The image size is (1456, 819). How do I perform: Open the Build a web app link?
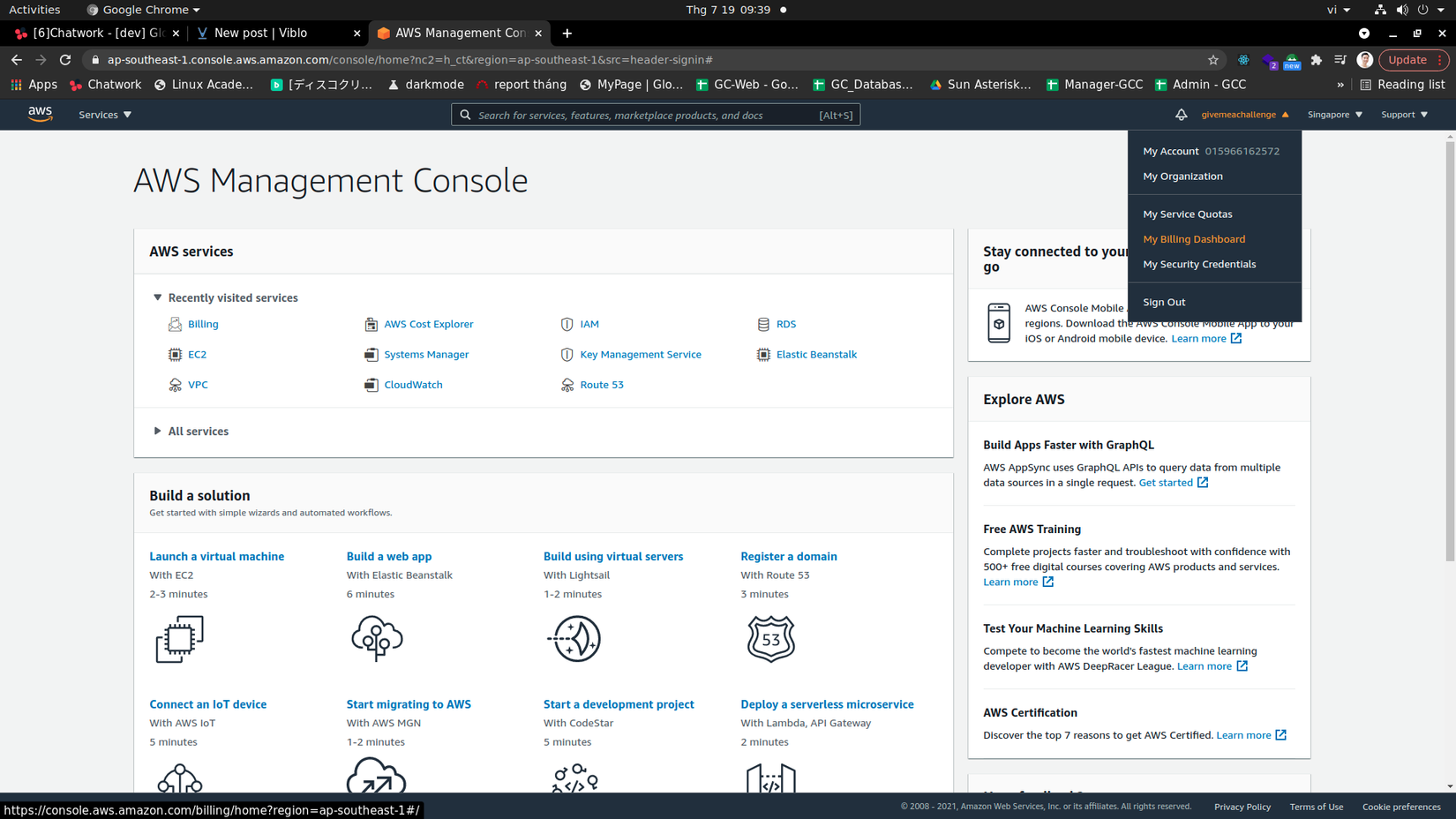click(389, 557)
